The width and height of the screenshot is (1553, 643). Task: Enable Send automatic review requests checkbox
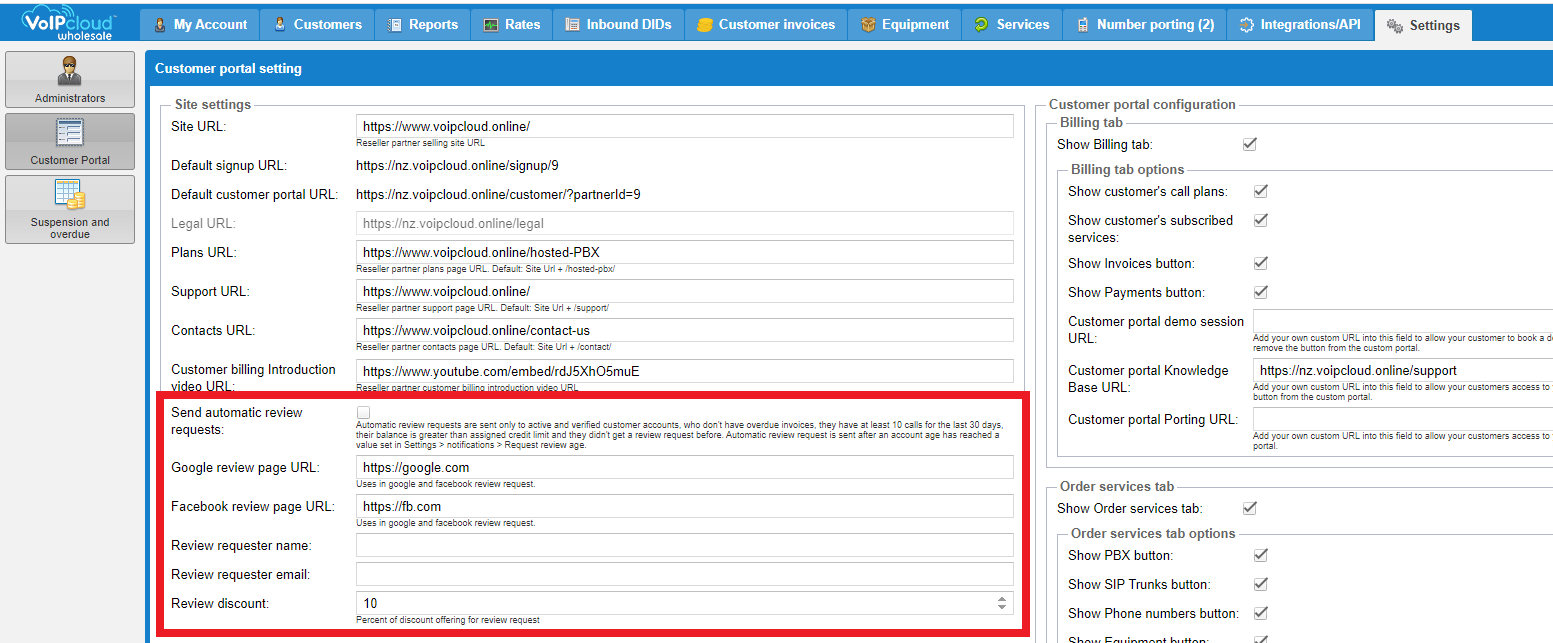[364, 413]
